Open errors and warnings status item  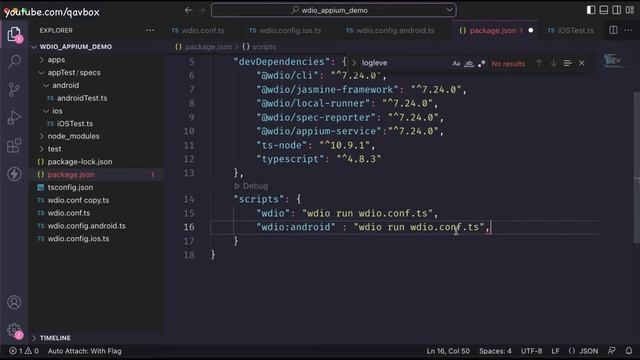point(24,351)
